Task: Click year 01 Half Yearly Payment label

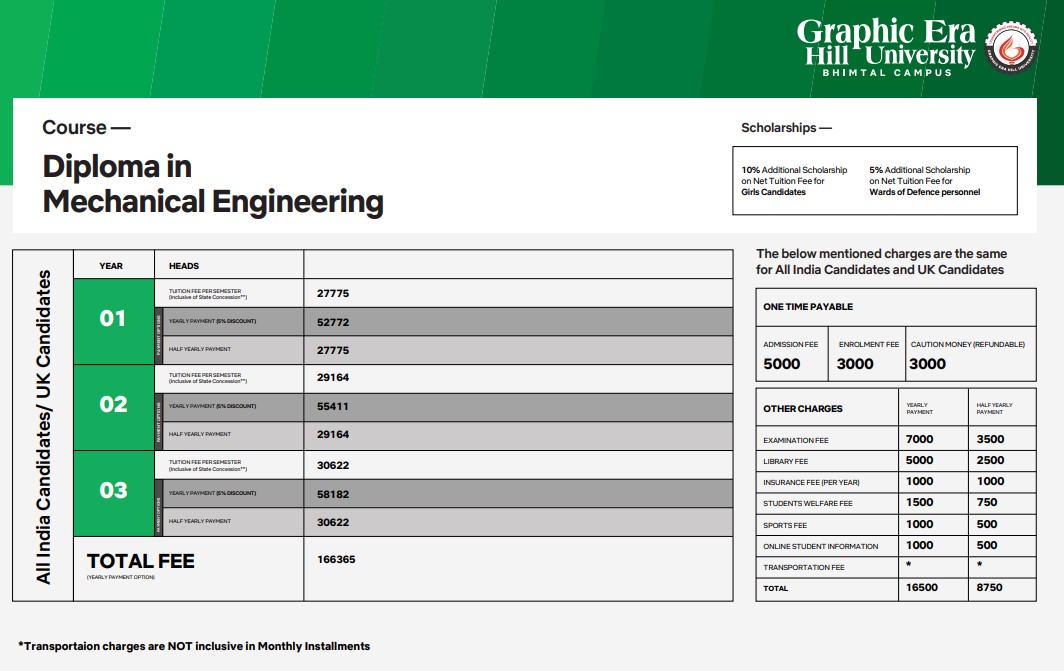Action: click(x=200, y=349)
